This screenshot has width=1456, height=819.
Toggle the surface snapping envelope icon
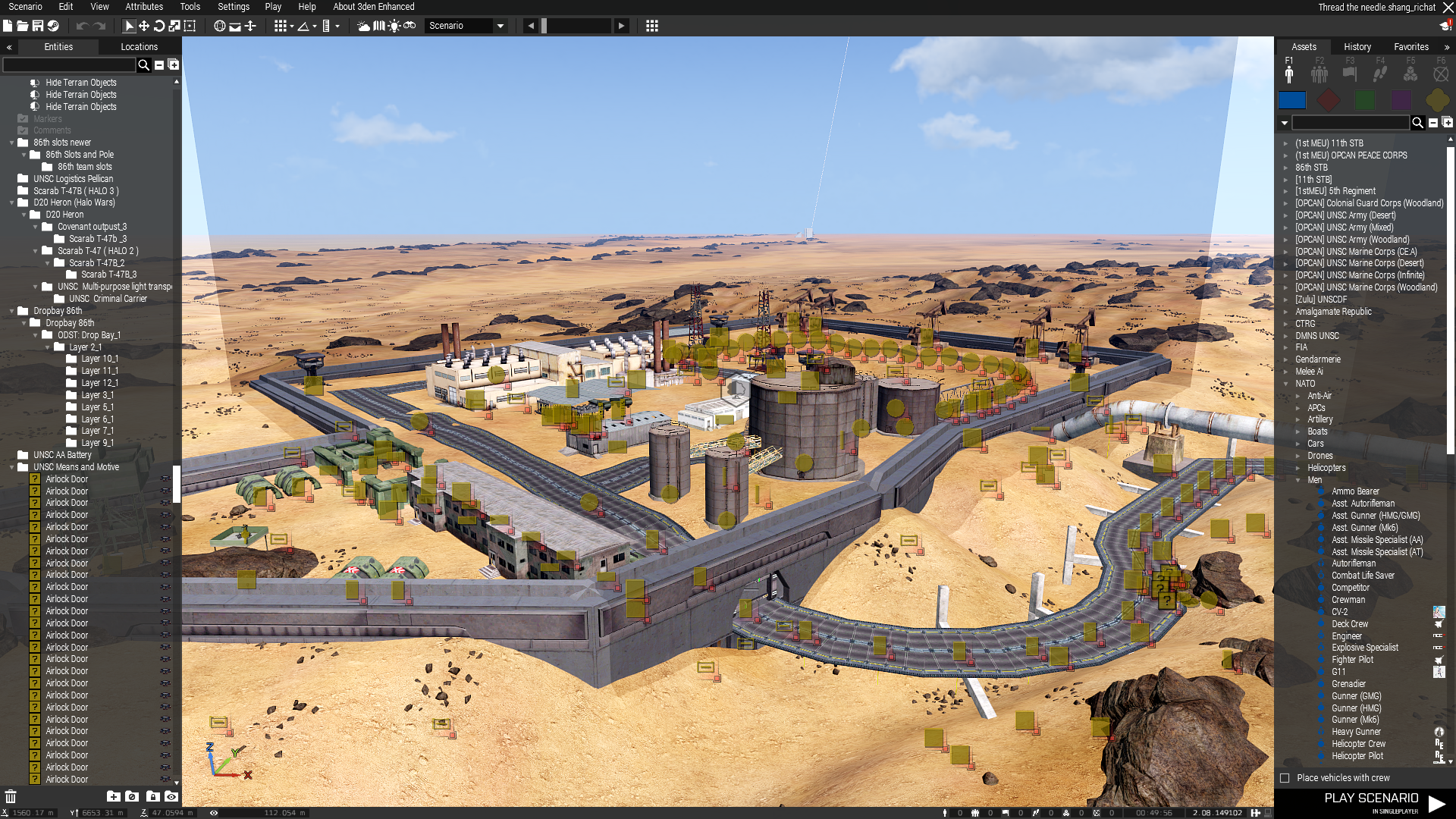[235, 26]
